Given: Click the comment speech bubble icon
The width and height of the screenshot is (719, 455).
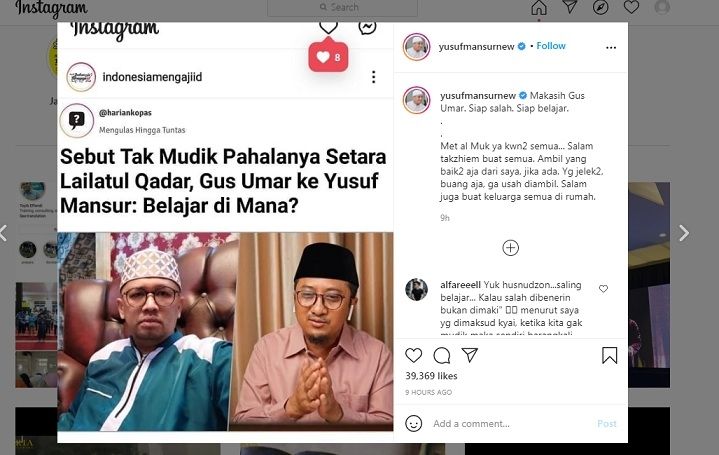Looking at the screenshot, I should coord(442,355).
